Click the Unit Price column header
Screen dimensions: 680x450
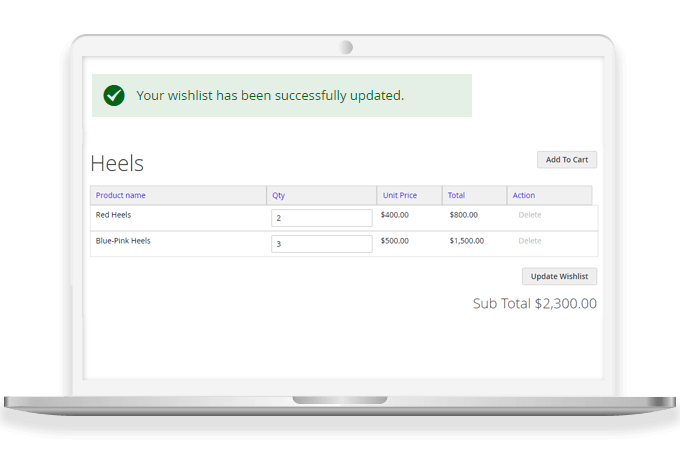tap(398, 195)
